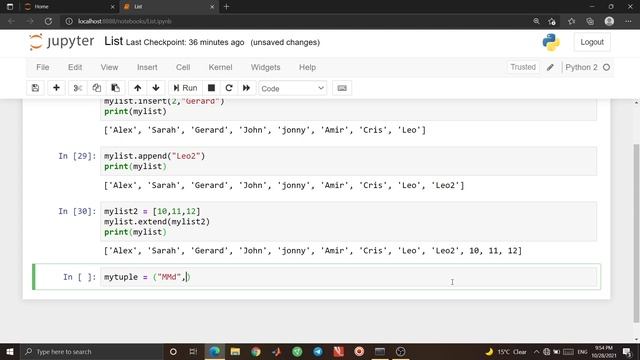
Task: Open Task View in taskbar
Action: click(x=193, y=351)
